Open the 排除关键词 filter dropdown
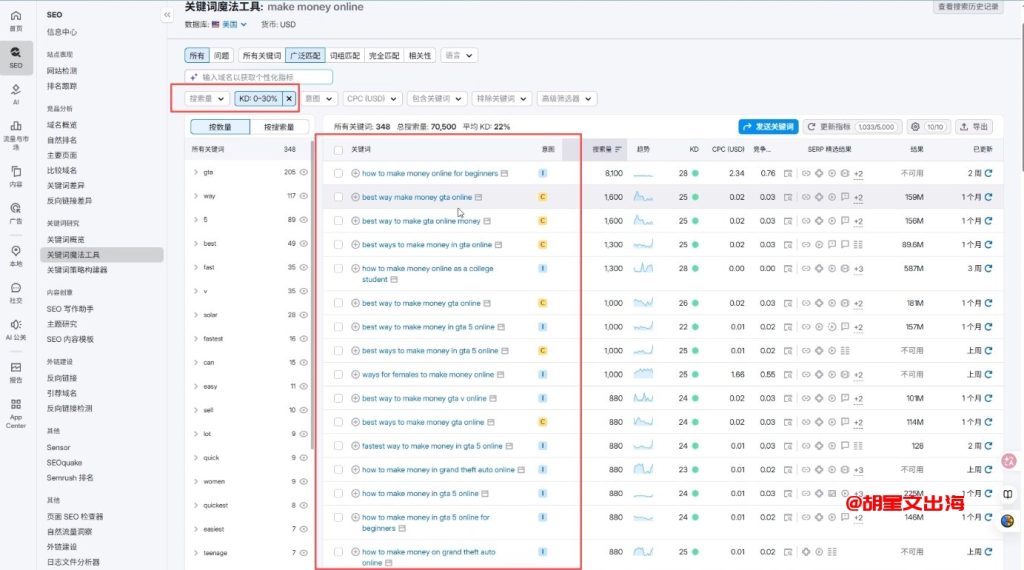 [501, 99]
